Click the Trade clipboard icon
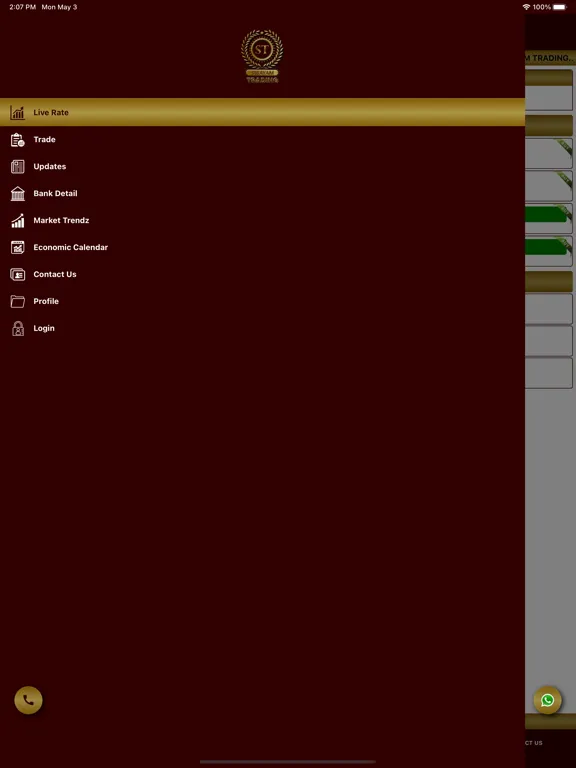This screenshot has width=576, height=768. click(18, 140)
